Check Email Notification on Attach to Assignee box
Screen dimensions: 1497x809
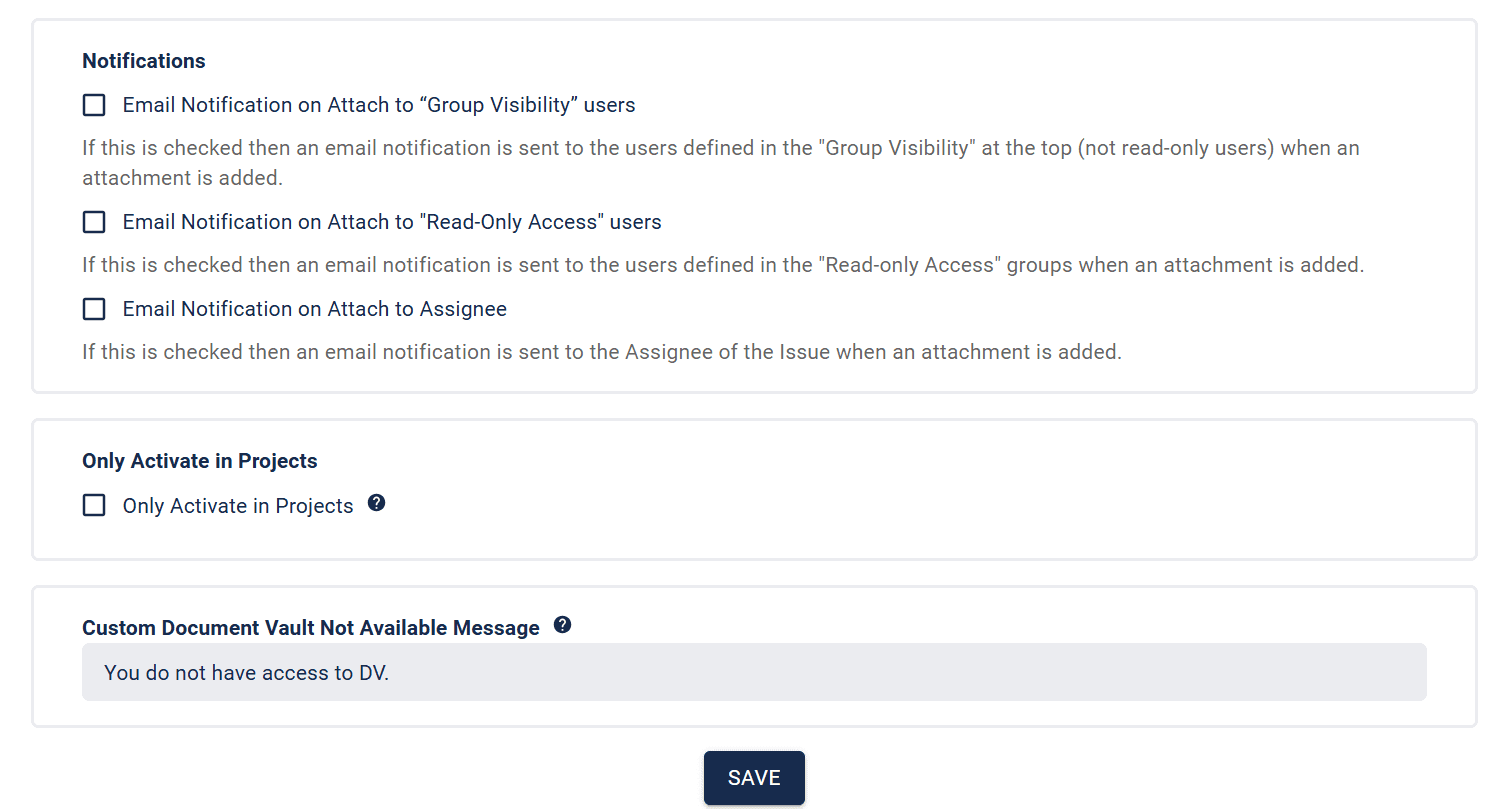click(x=94, y=309)
